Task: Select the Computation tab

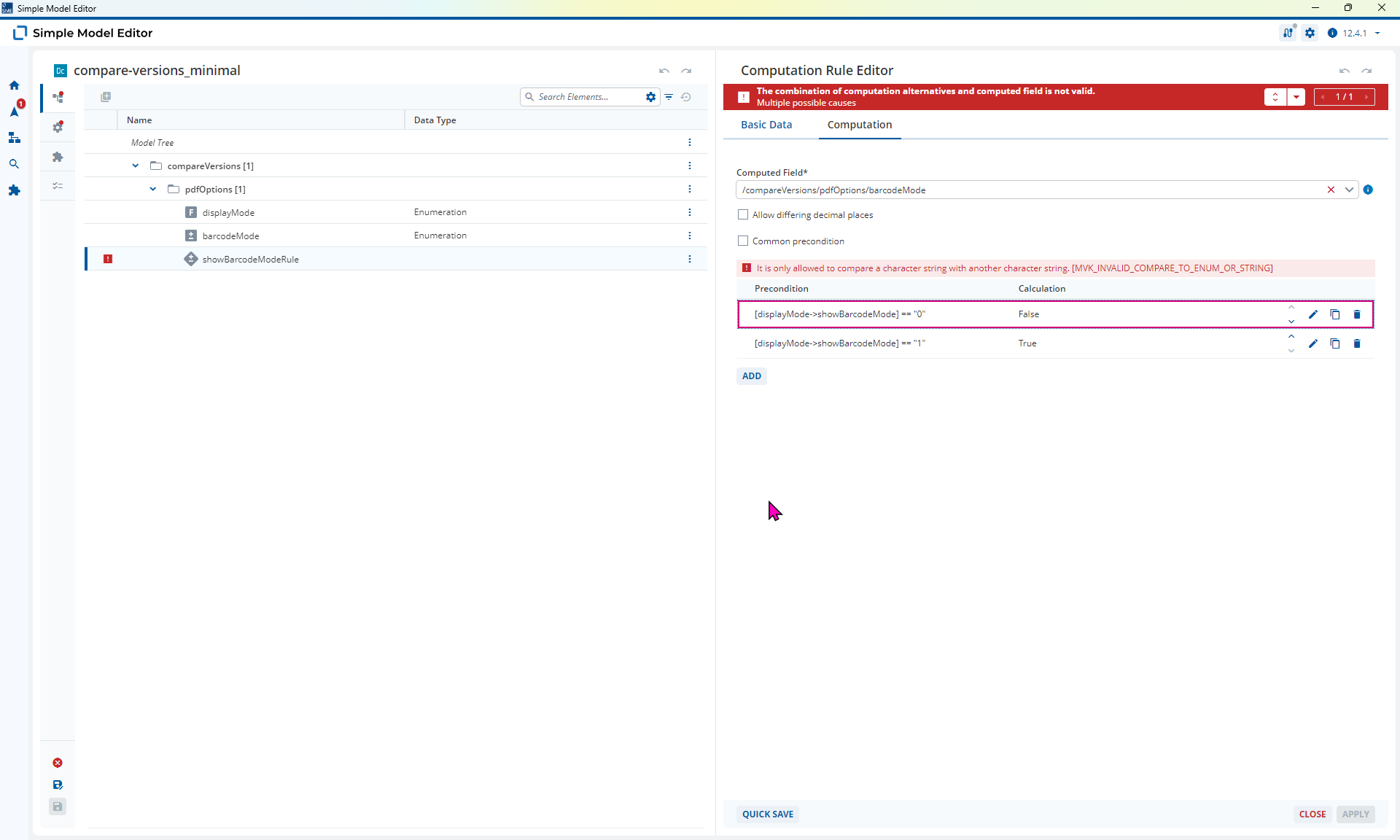Action: (860, 125)
